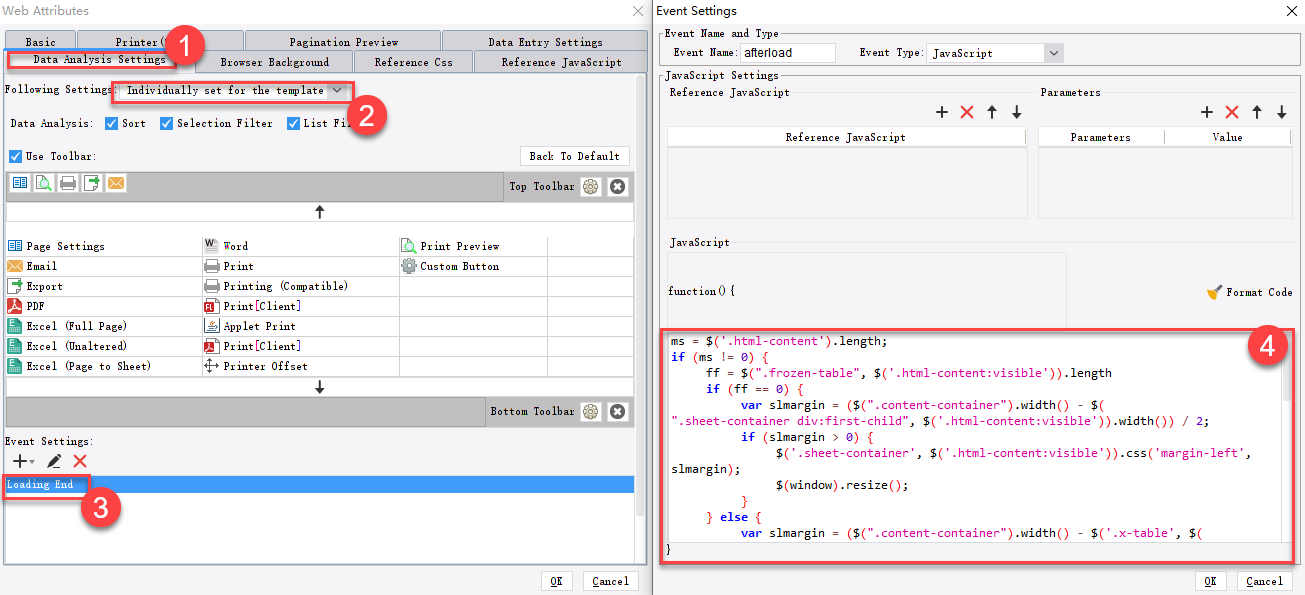Add a new parameter with the plus icon

[1207, 113]
